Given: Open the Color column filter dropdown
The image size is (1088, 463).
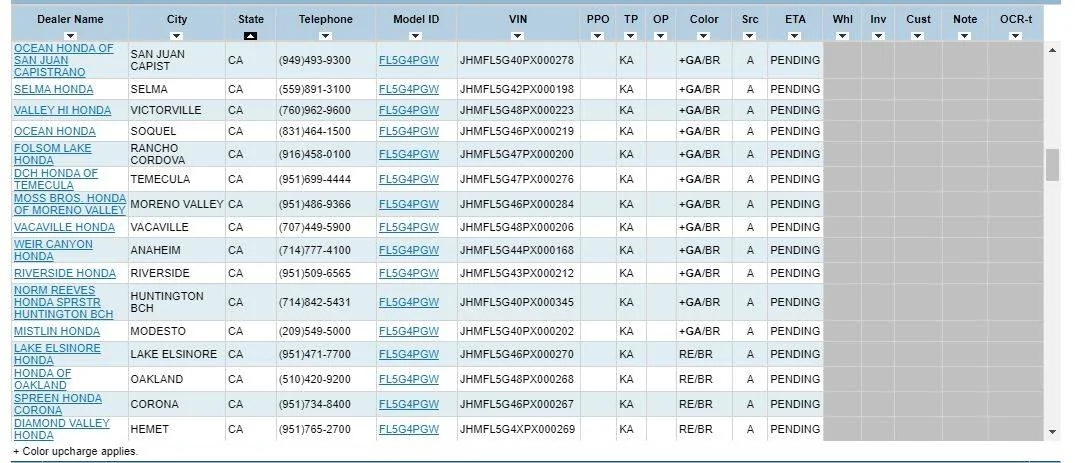Looking at the screenshot, I should click(704, 36).
